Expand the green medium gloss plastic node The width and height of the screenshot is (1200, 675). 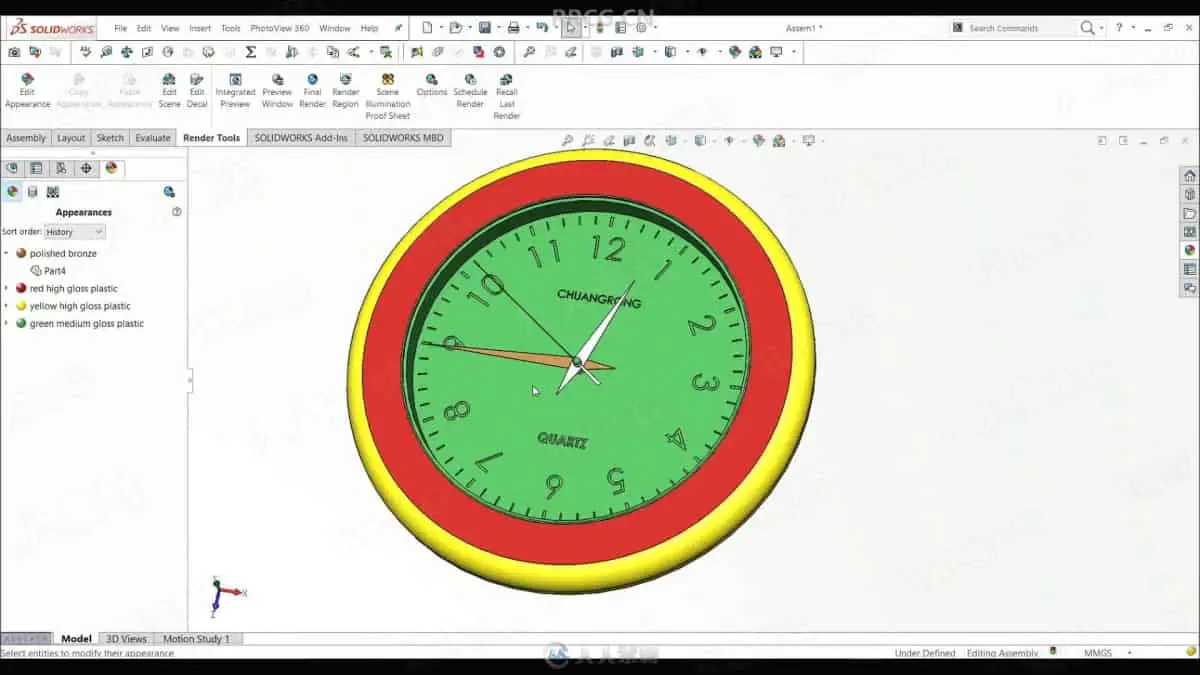click(x=6, y=324)
